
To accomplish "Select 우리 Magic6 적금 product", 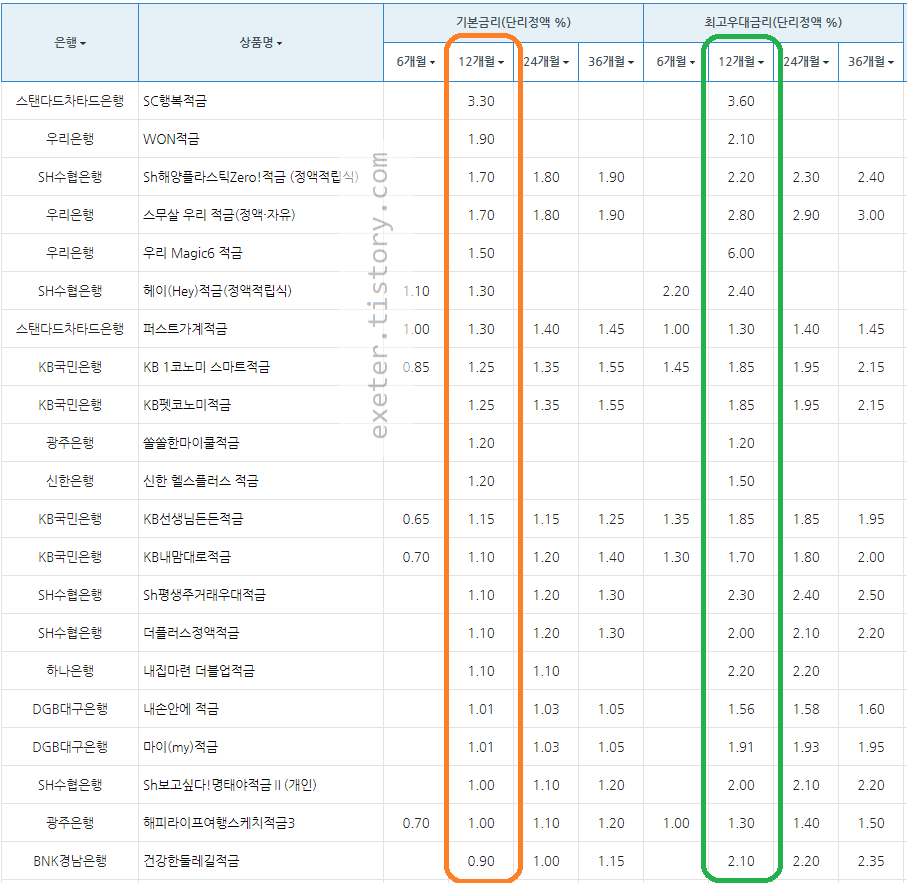I will click(193, 253).
